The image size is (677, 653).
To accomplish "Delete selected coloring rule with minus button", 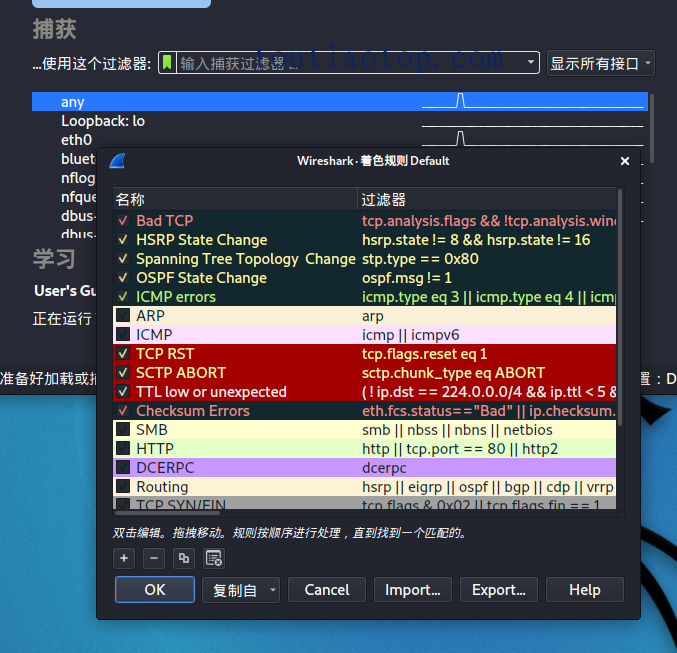I will tap(154, 558).
